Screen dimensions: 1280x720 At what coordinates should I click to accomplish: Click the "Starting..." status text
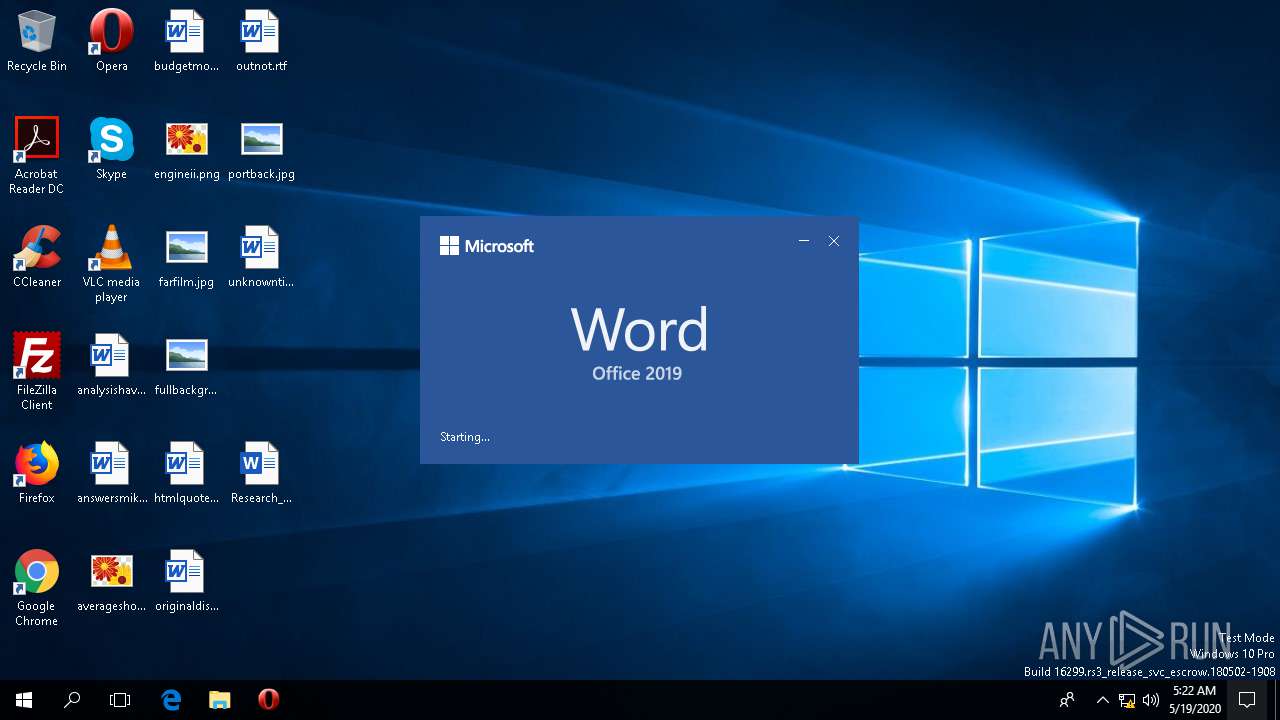point(465,437)
